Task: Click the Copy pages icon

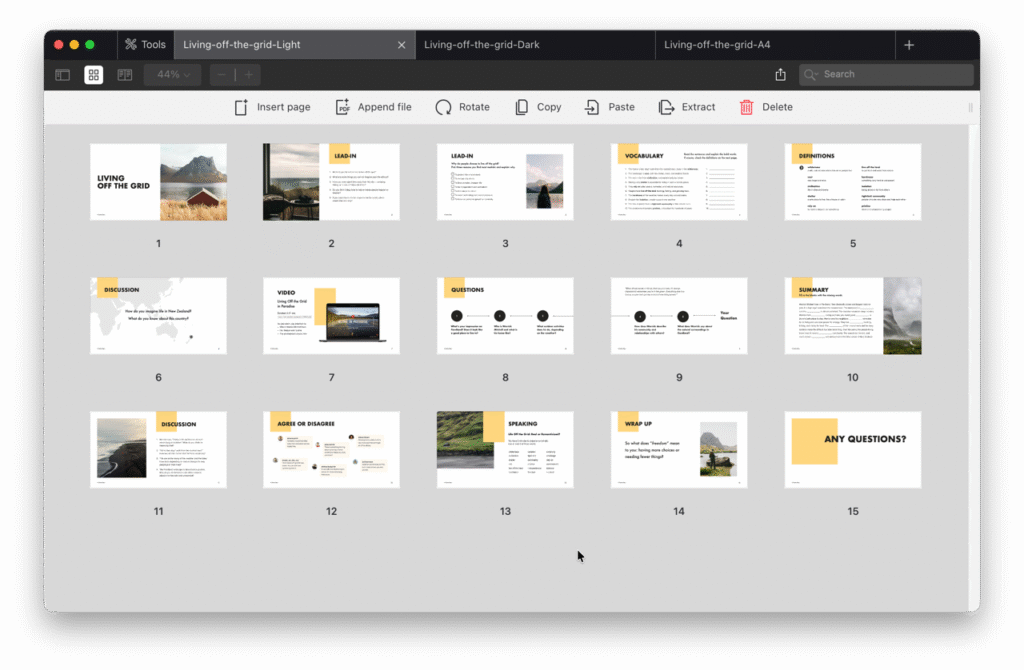Action: [x=521, y=107]
